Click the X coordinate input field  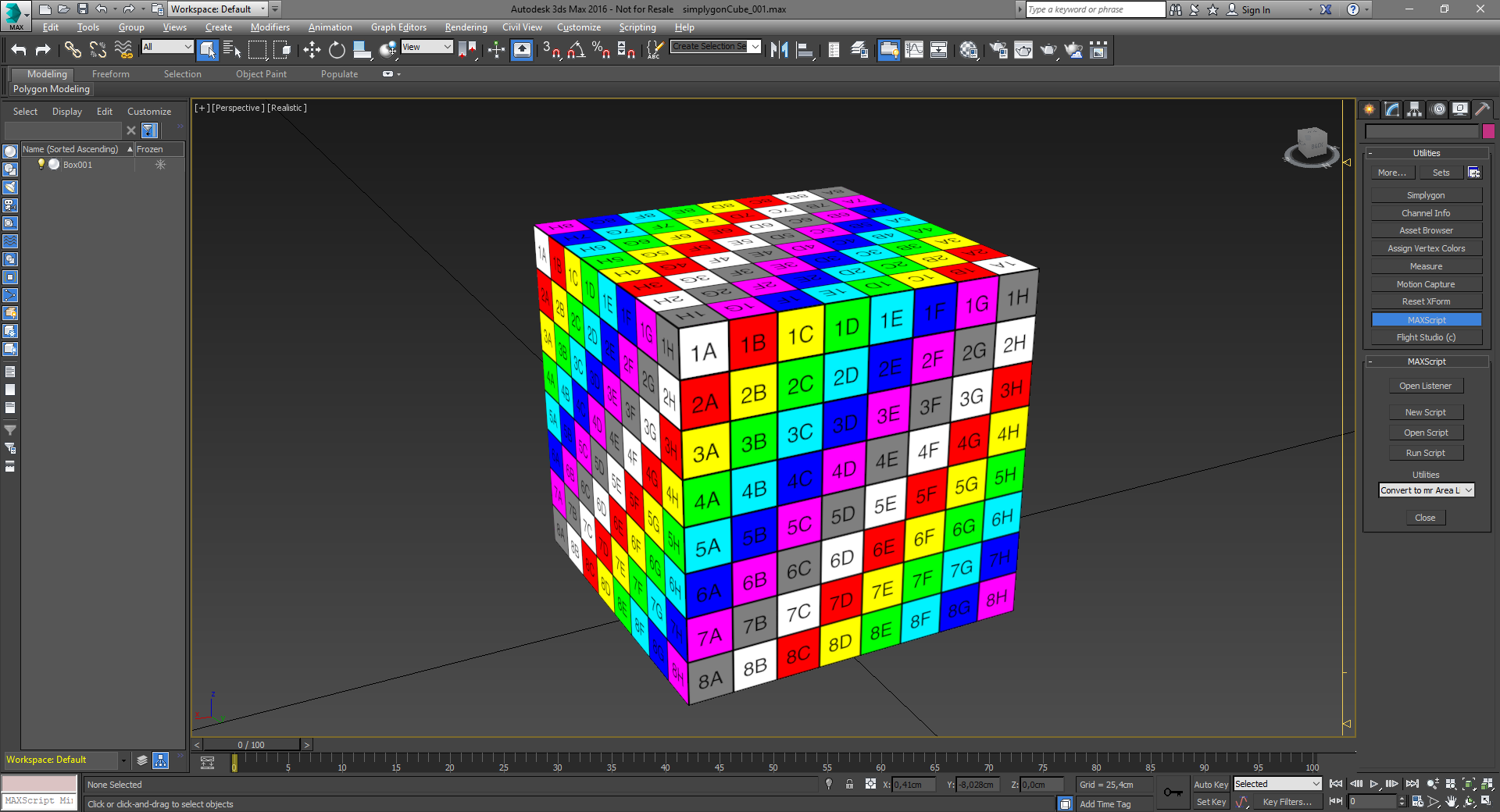(x=914, y=785)
